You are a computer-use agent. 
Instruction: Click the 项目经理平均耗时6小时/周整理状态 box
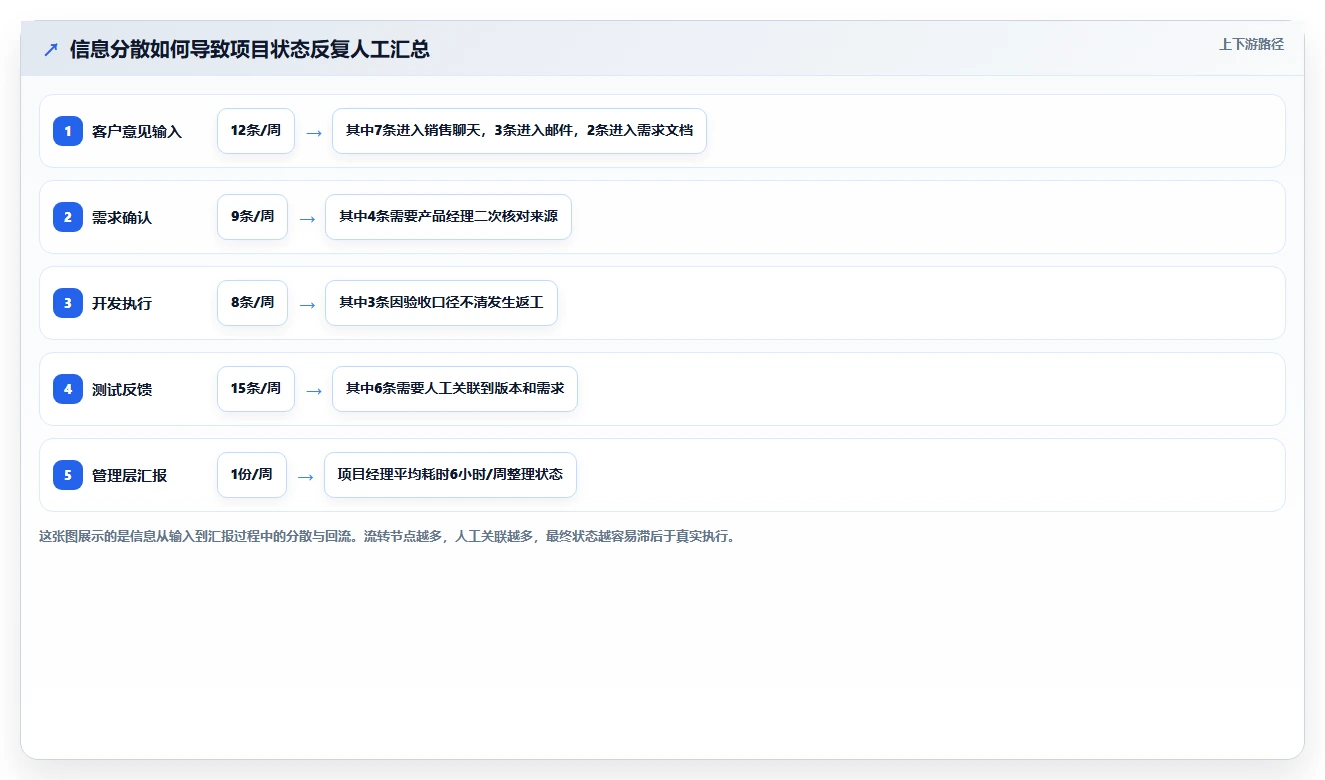pos(450,475)
